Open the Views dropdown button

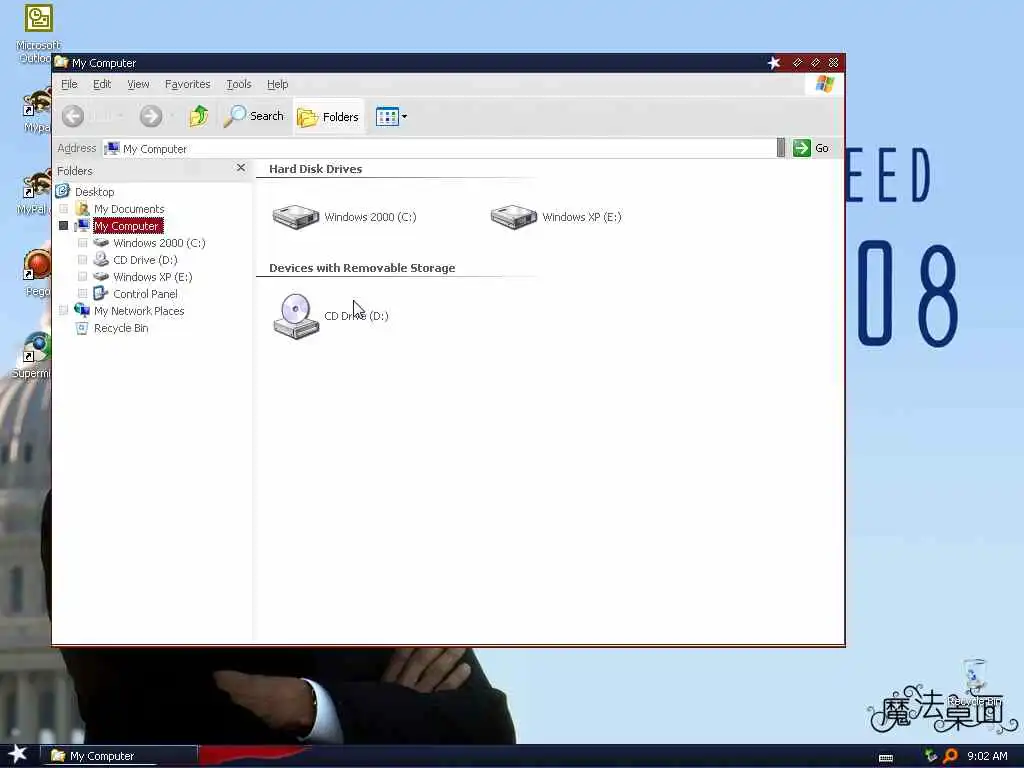pos(391,117)
